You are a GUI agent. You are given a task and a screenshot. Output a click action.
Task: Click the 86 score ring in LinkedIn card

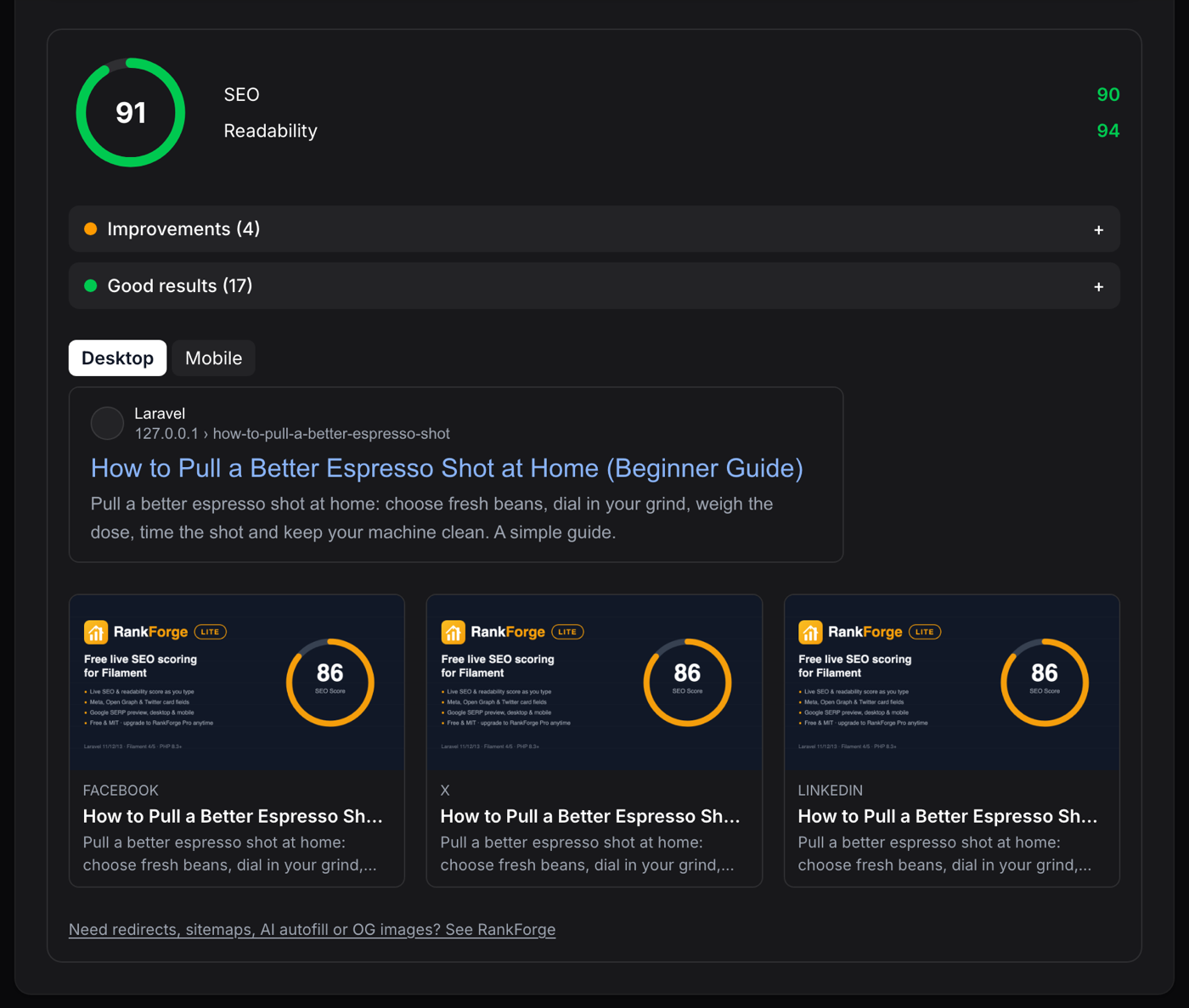click(x=1045, y=683)
